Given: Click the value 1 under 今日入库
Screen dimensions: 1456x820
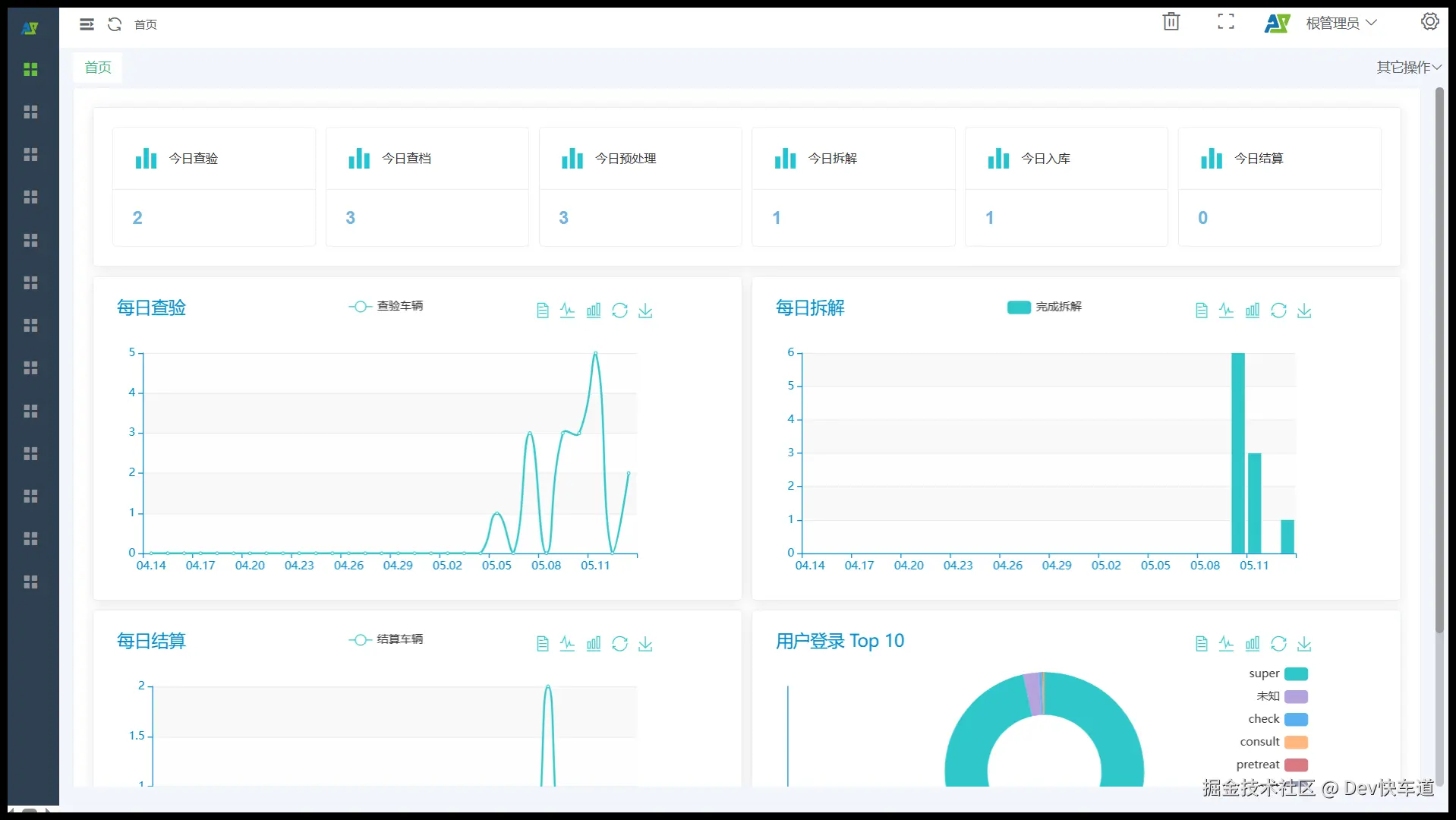Looking at the screenshot, I should pos(990,218).
